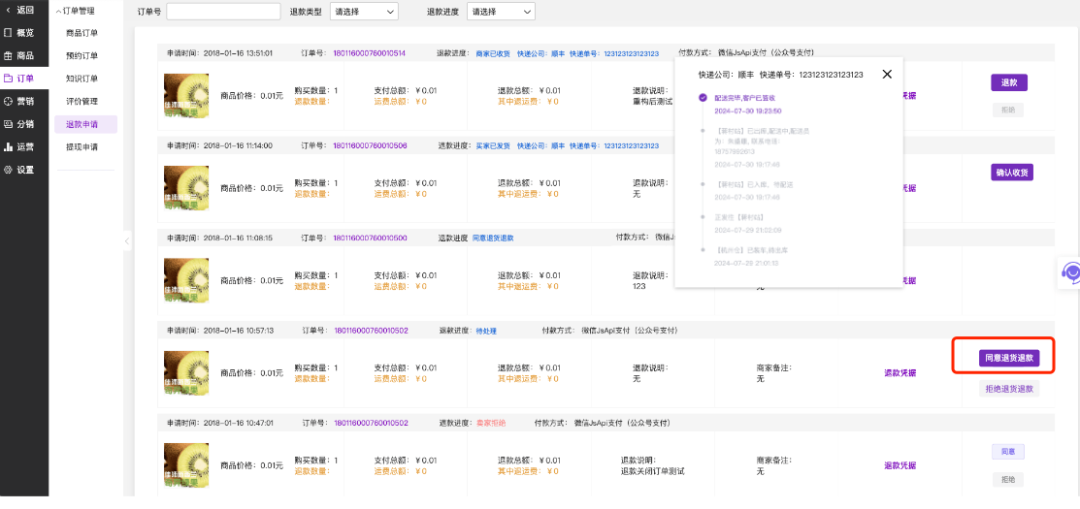Collapse the submenu with the side arrow
The image size is (1080, 509).
pyautogui.click(x=127, y=240)
